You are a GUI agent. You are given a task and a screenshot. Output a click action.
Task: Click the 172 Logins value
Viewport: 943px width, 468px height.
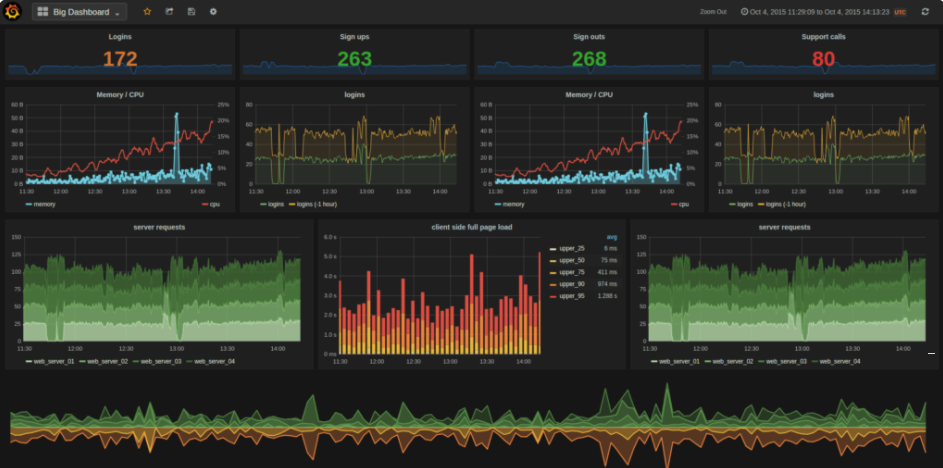pyautogui.click(x=120, y=59)
